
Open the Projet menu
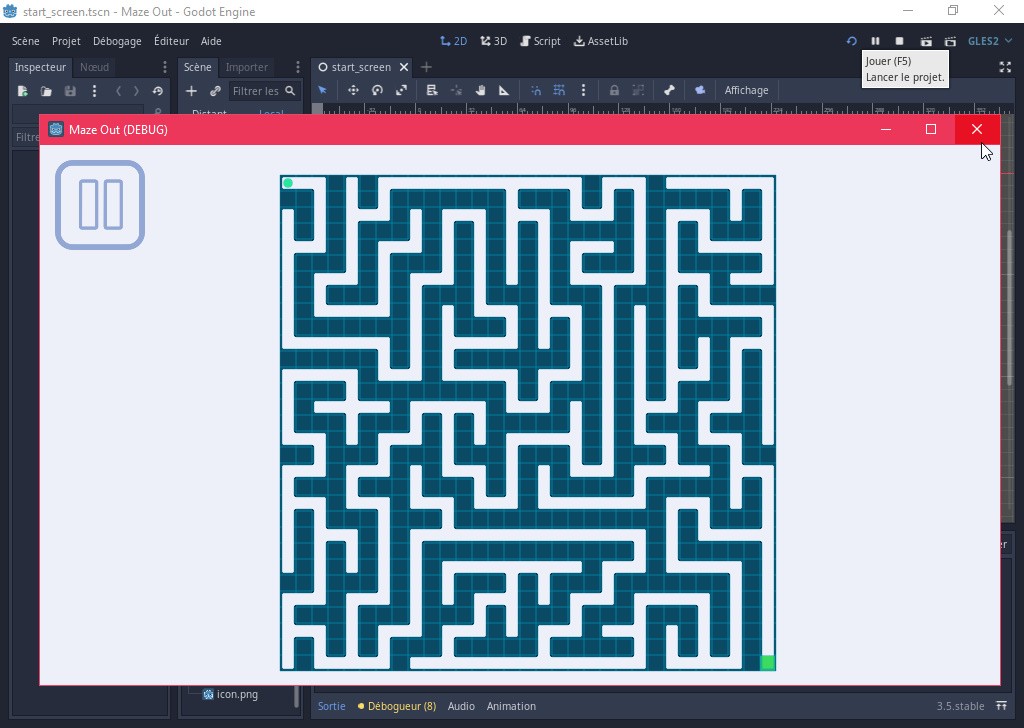[66, 41]
